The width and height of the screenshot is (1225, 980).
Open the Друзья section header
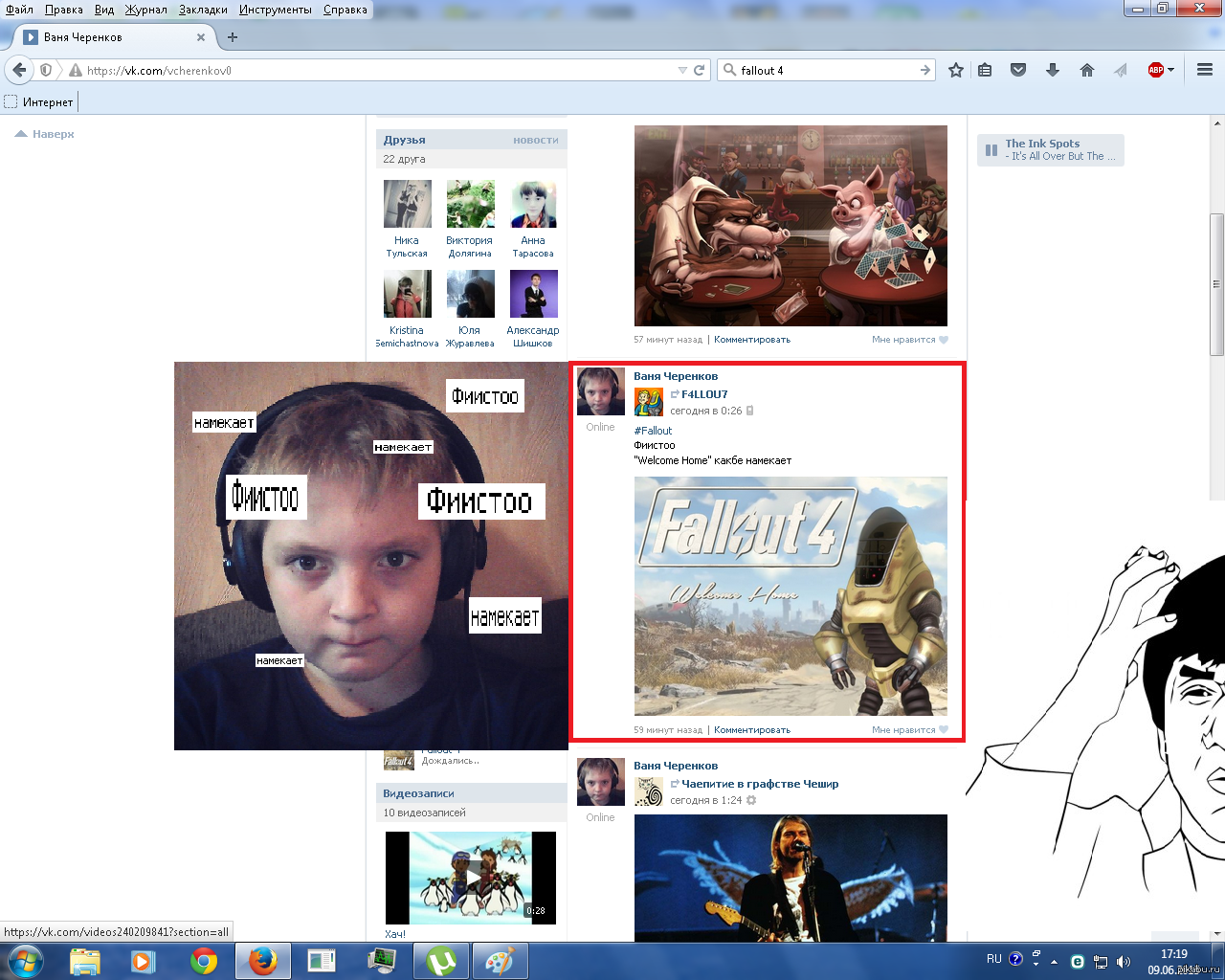pyautogui.click(x=405, y=140)
